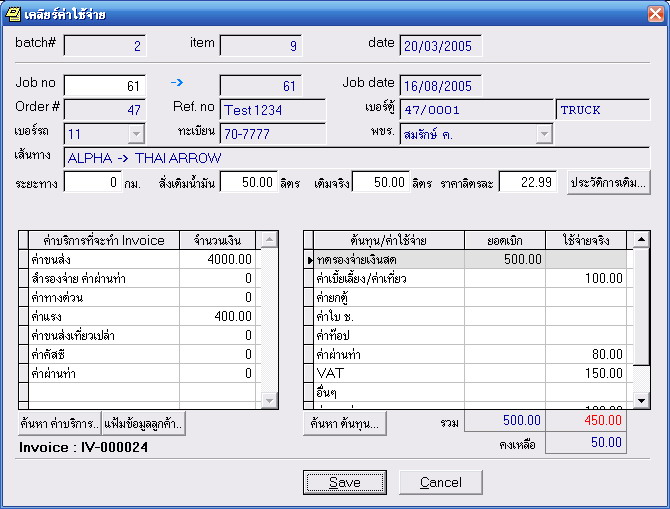Open the พขร. driver dropdown

click(x=544, y=134)
